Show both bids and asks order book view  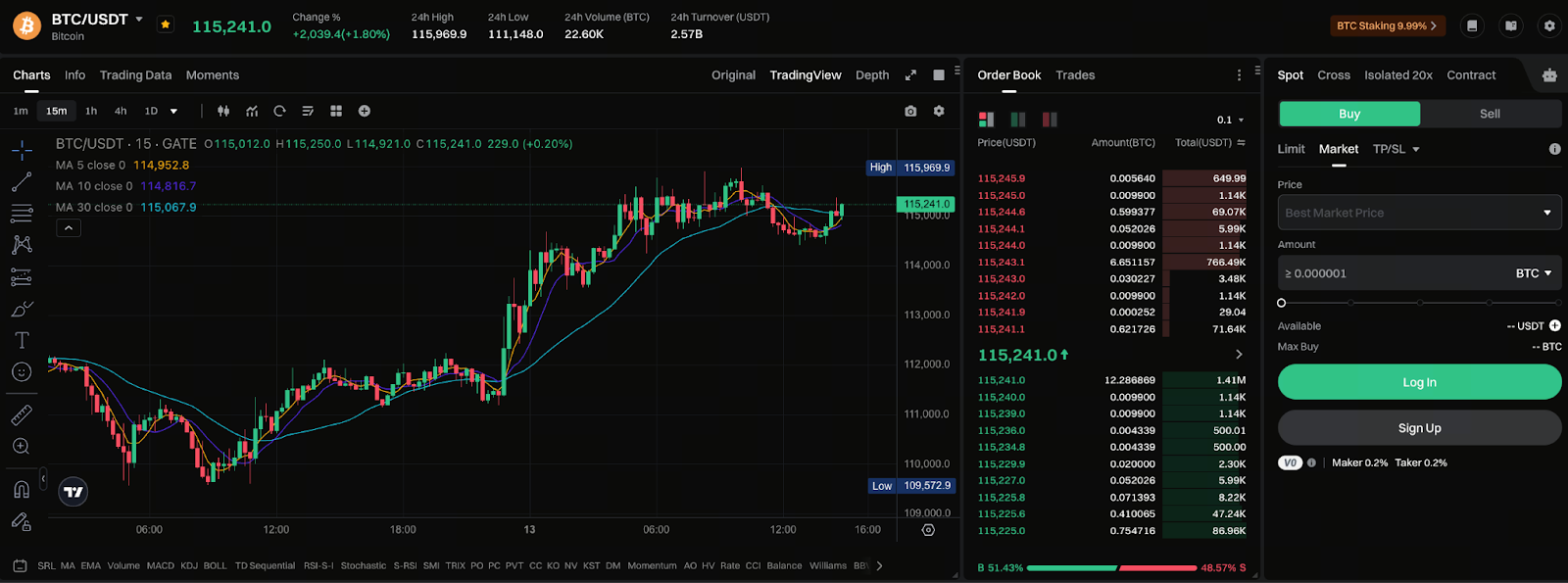[987, 120]
